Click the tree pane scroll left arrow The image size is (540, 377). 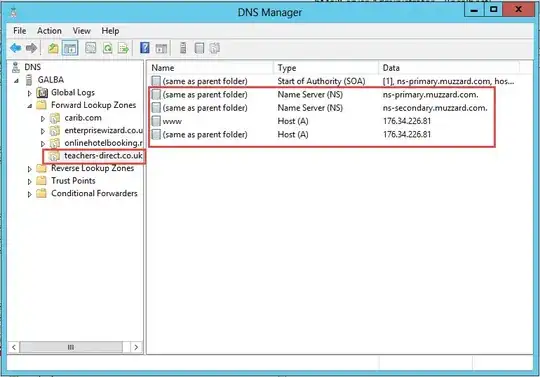(x=14, y=347)
